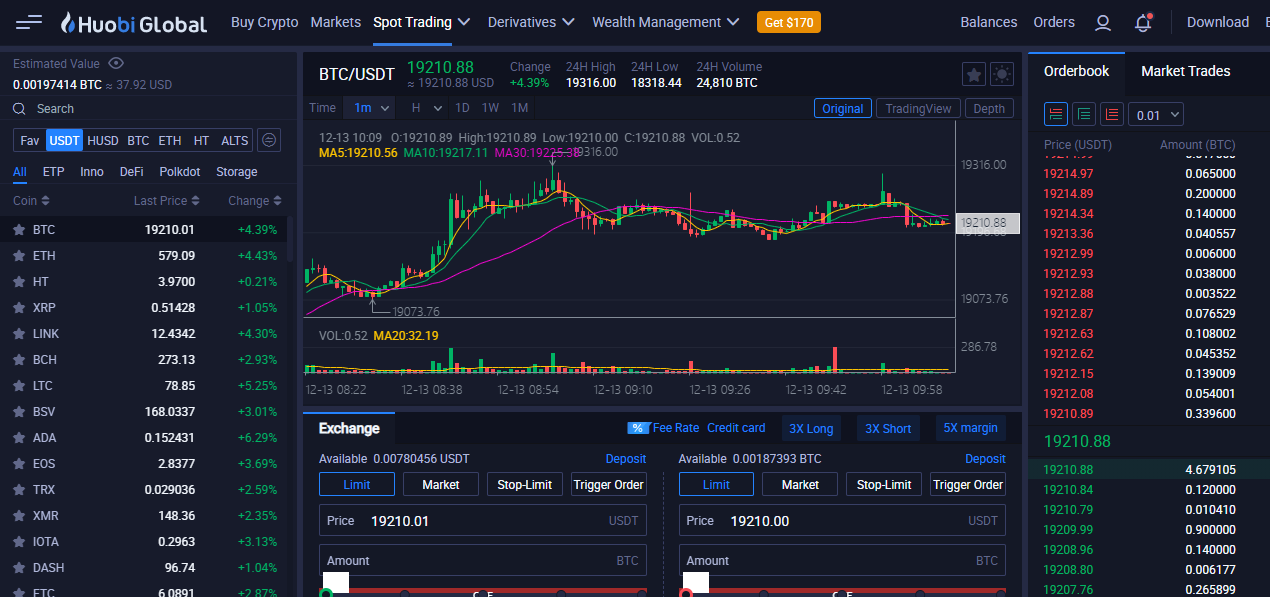This screenshot has width=1270, height=597.
Task: Toggle favorite star for ADA row
Action: tap(18, 438)
